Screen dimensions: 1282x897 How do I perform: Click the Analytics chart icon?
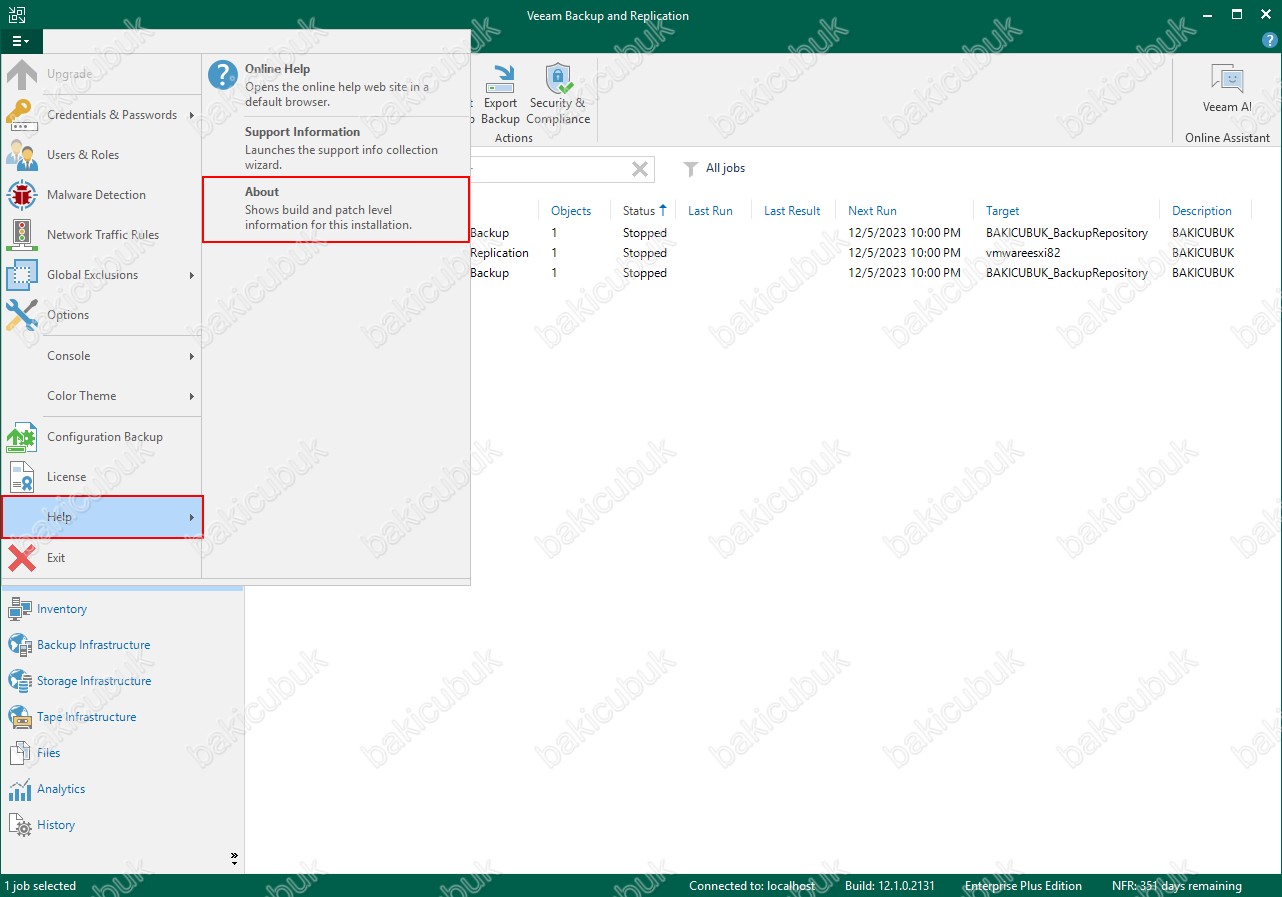pos(20,790)
